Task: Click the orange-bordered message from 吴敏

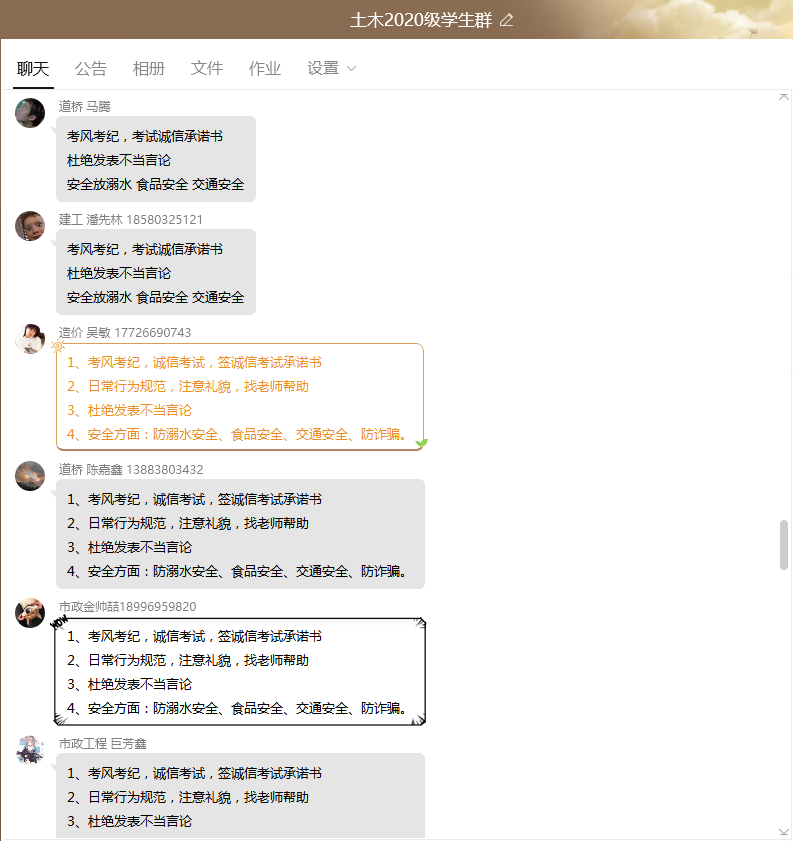Action: point(240,397)
